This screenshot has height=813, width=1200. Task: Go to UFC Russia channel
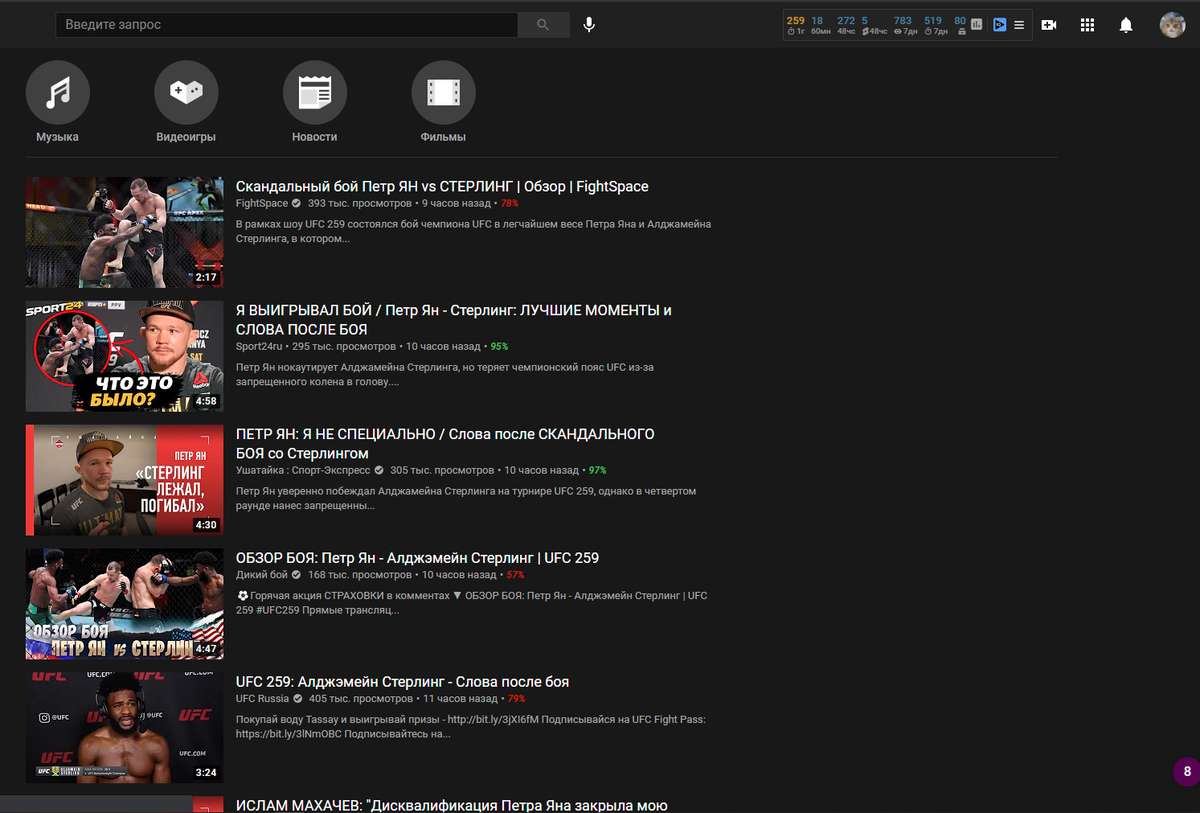[262, 699]
